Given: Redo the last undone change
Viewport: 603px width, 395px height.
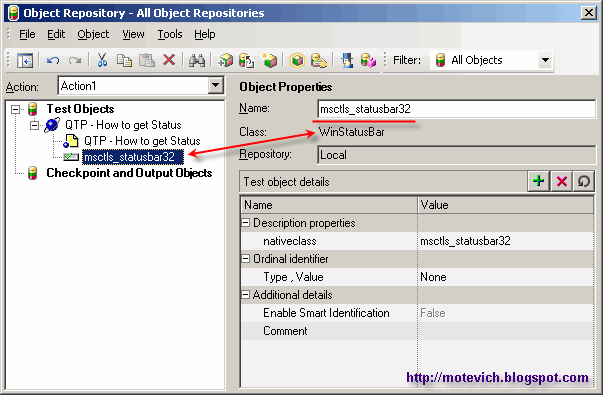Looking at the screenshot, I should point(75,60).
